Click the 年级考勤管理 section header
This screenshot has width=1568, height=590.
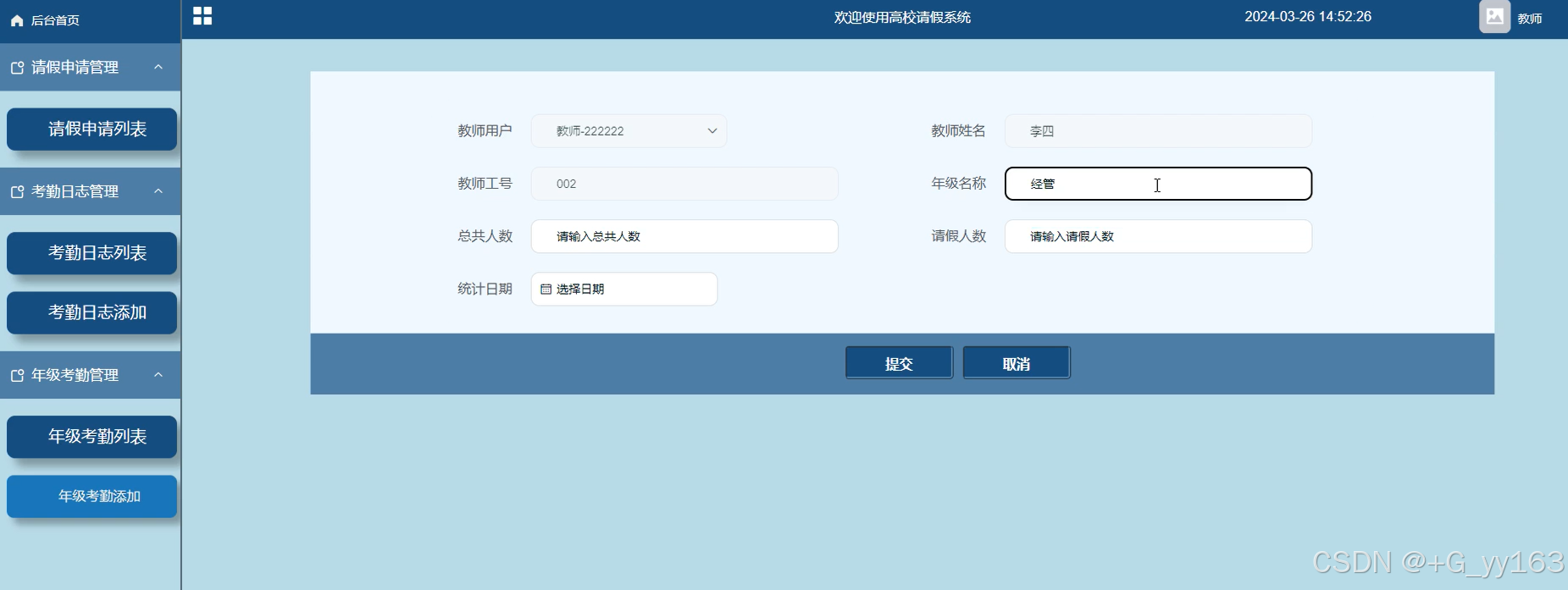[91, 375]
